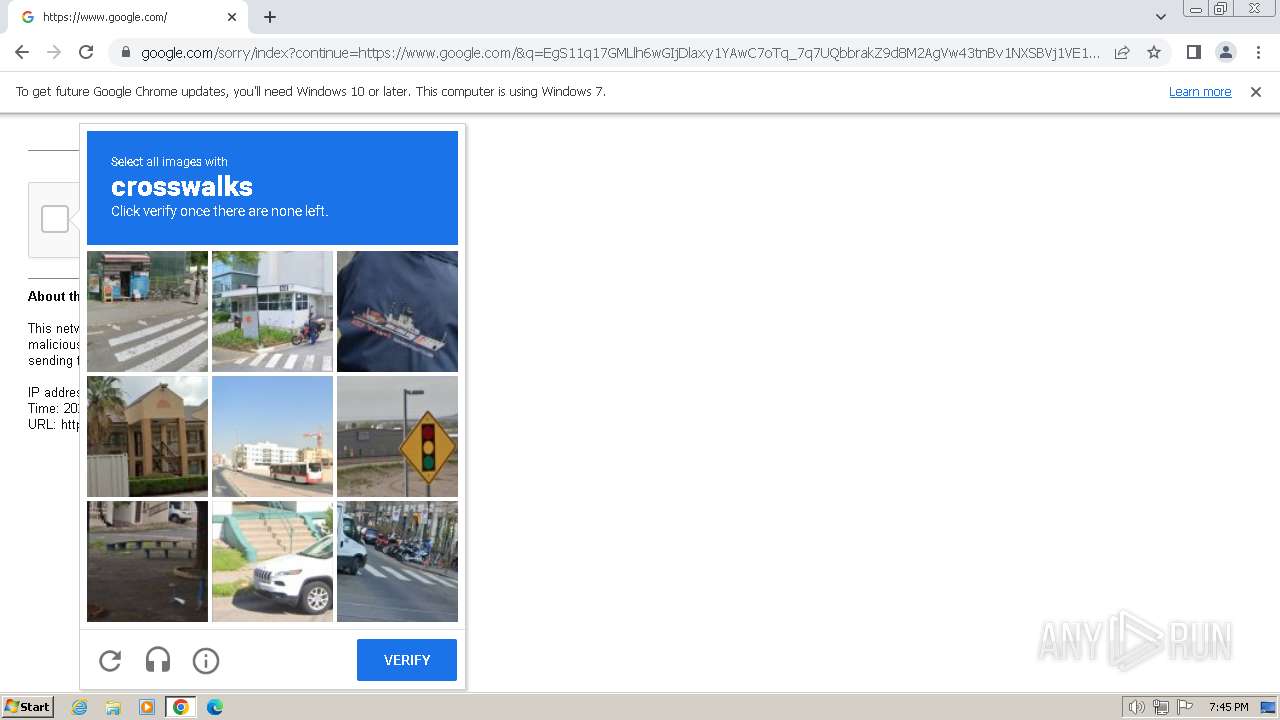Reload the page with the refresh icon
Viewport: 1280px width, 720px height.
[x=86, y=52]
